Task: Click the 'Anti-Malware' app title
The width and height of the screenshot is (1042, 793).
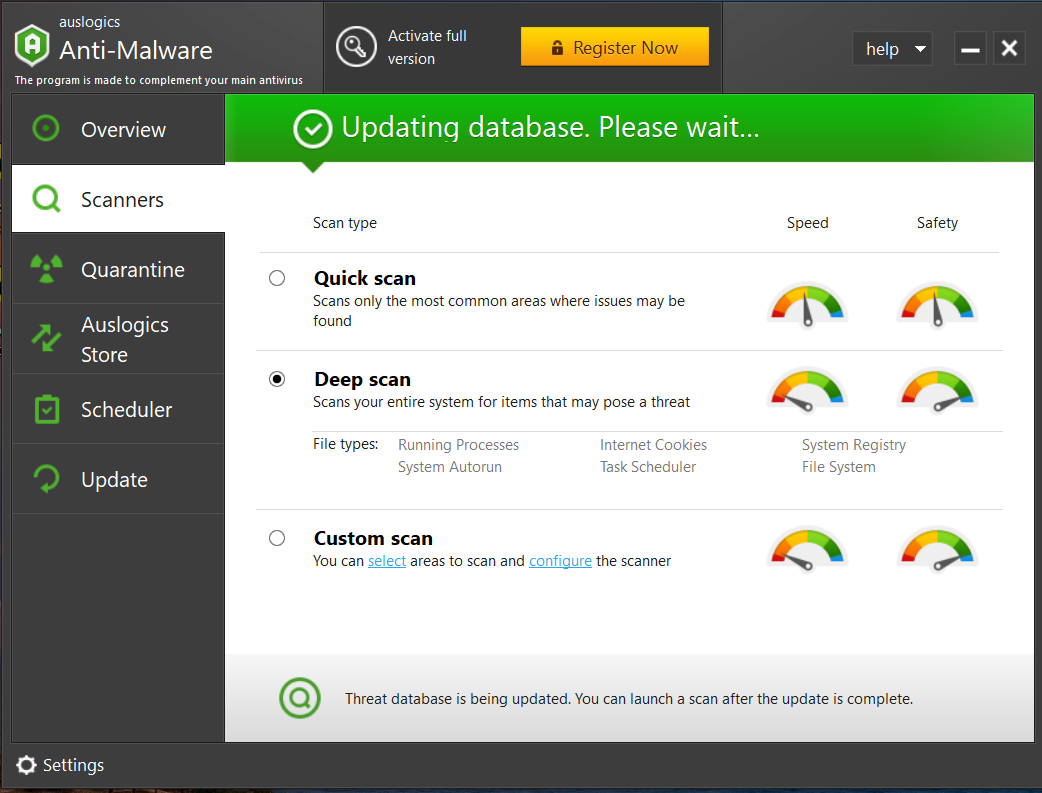Action: click(x=136, y=51)
